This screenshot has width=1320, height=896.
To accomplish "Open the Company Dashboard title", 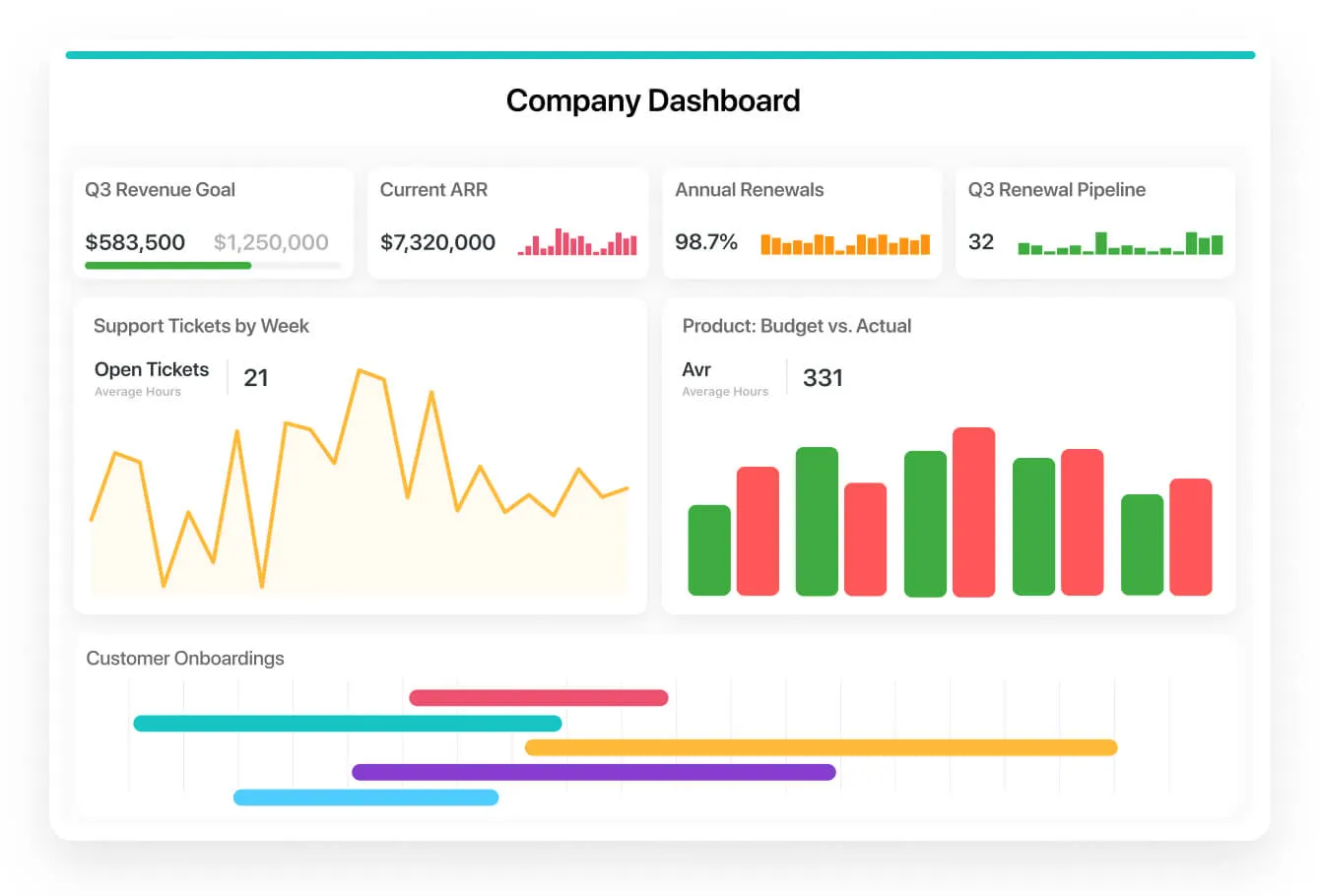I will point(653,100).
